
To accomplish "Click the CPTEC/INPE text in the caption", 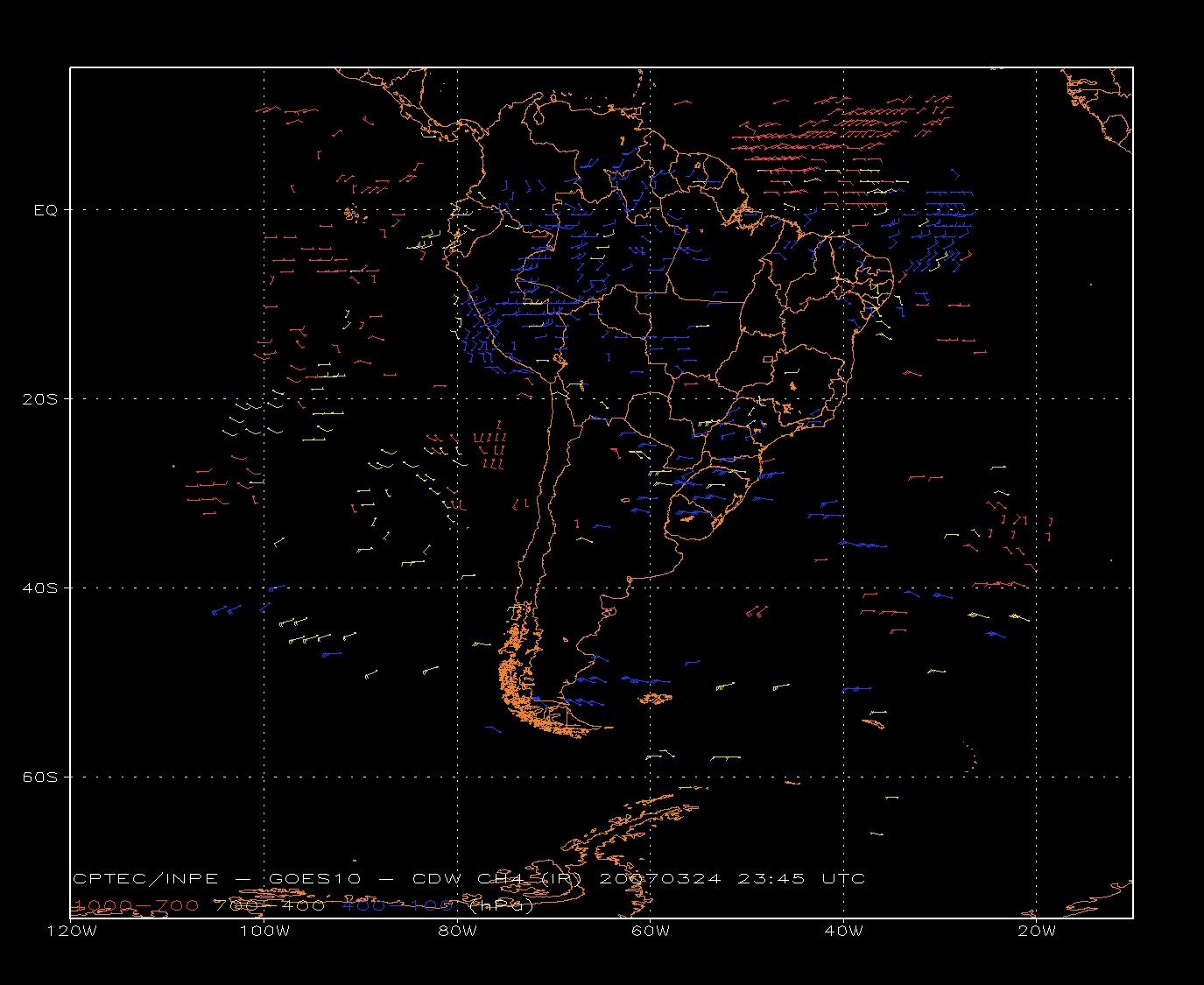I will point(145,878).
